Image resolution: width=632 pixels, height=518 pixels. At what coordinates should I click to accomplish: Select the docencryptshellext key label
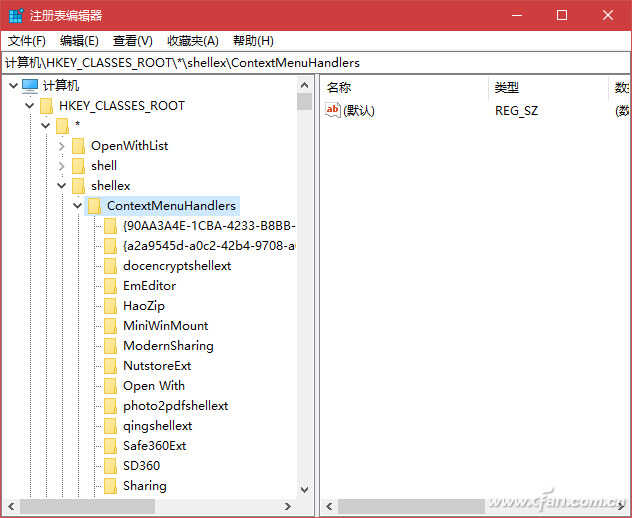point(177,266)
